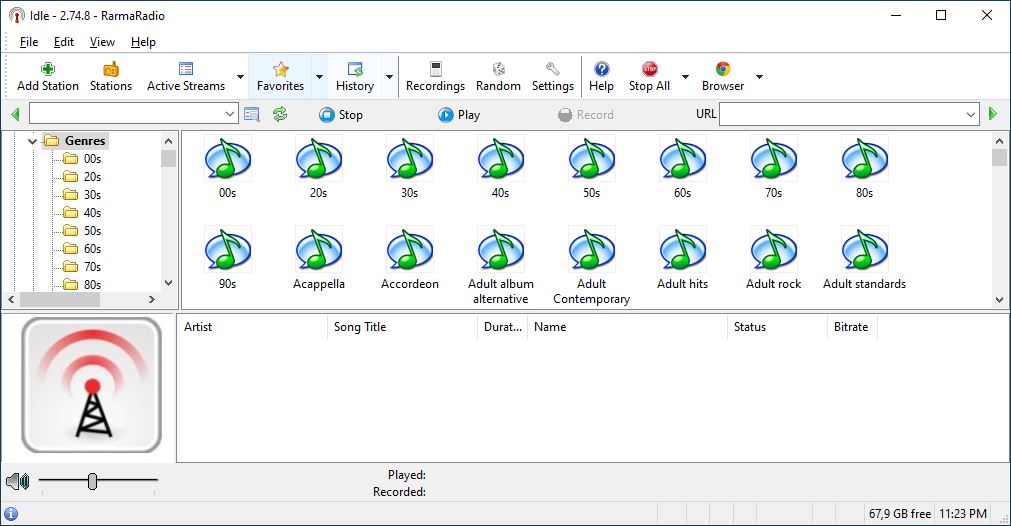This screenshot has height=526, width=1011.
Task: Open the File menu
Action: tap(29, 42)
